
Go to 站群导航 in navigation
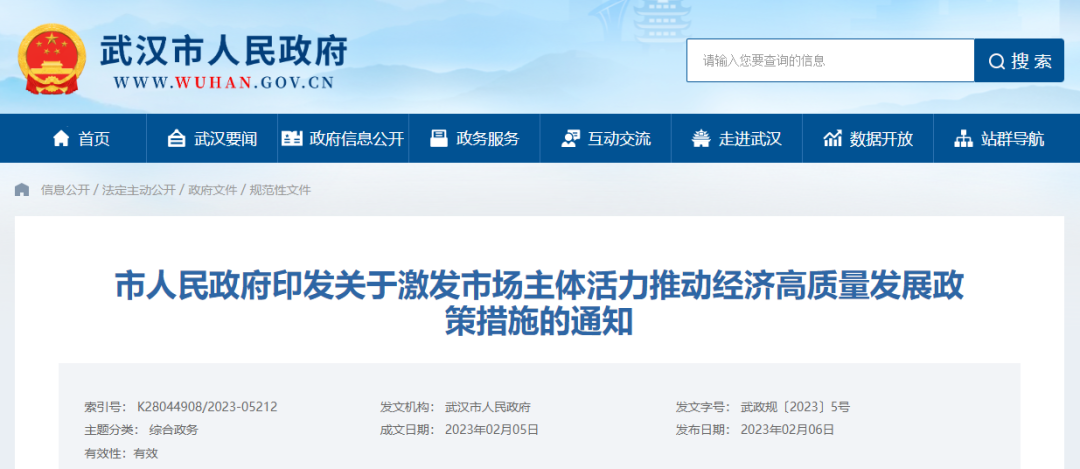(1012, 139)
